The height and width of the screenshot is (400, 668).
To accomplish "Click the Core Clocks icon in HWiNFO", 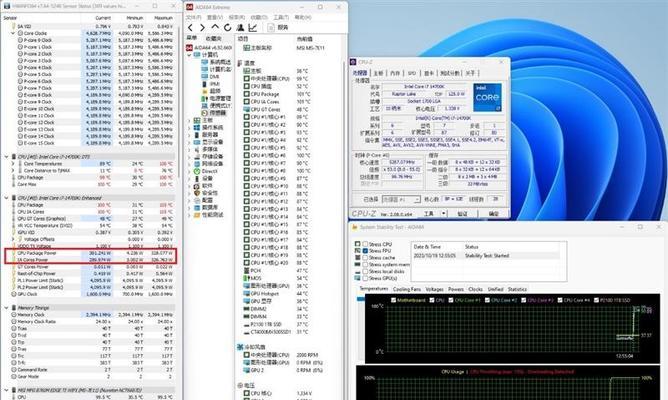I will (20, 33).
